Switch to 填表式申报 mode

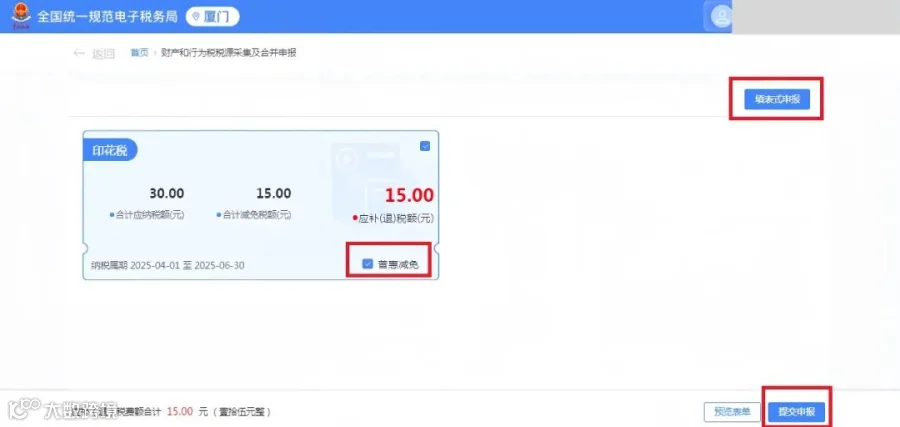click(777, 99)
